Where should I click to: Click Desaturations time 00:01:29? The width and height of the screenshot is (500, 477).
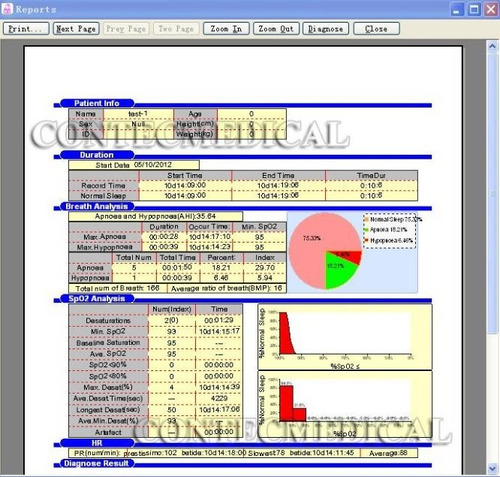(219, 320)
